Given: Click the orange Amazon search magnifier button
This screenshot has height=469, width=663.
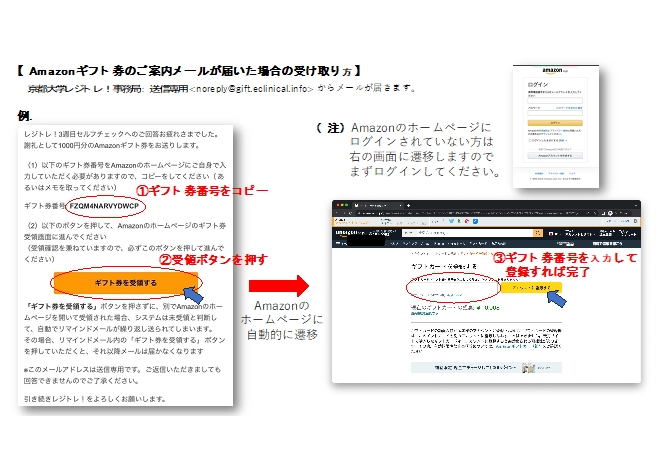Looking at the screenshot, I should (538, 233).
